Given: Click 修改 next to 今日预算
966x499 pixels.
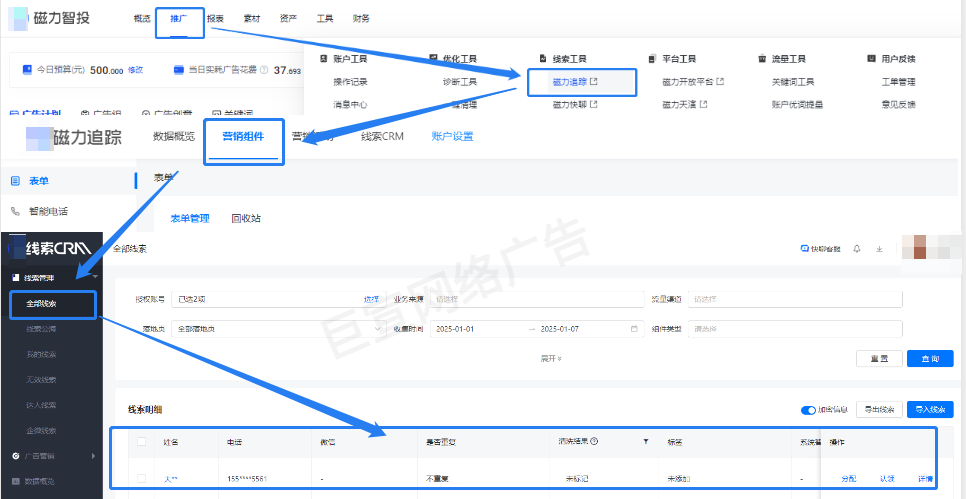Looking at the screenshot, I should click(136, 70).
